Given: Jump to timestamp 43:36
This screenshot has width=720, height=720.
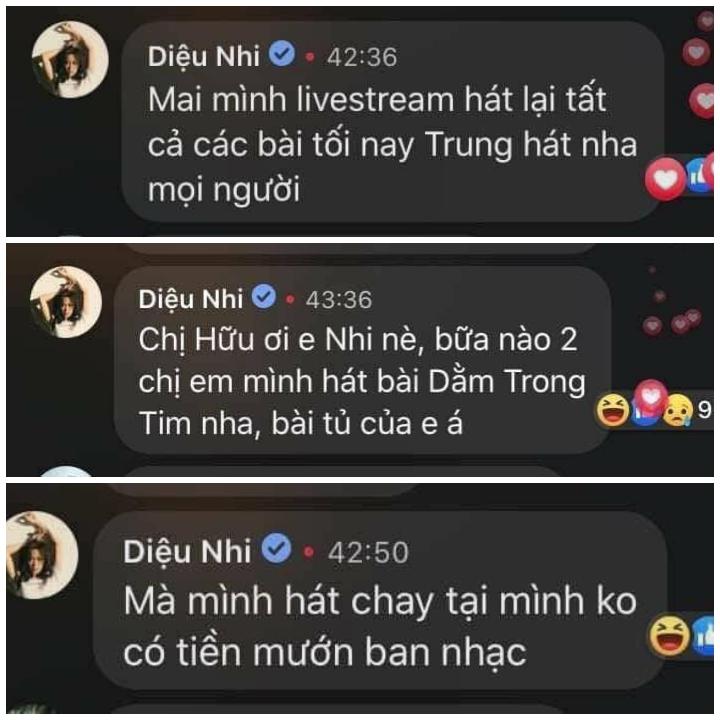Looking at the screenshot, I should click(x=339, y=300).
